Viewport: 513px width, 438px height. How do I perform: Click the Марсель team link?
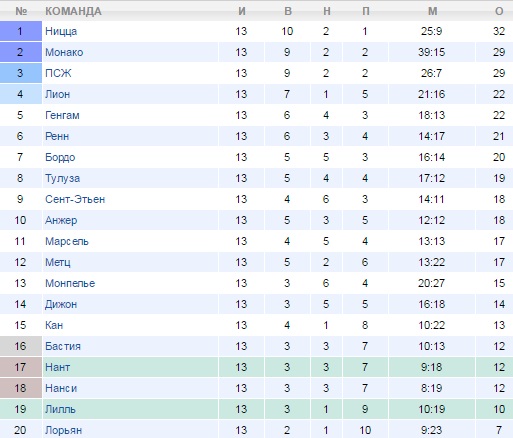(67, 241)
